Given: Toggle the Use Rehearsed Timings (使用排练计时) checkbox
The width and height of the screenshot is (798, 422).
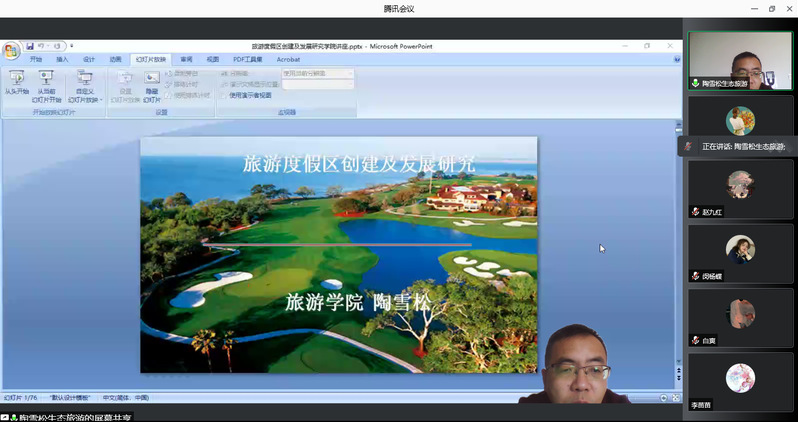Looking at the screenshot, I should click(169, 96).
